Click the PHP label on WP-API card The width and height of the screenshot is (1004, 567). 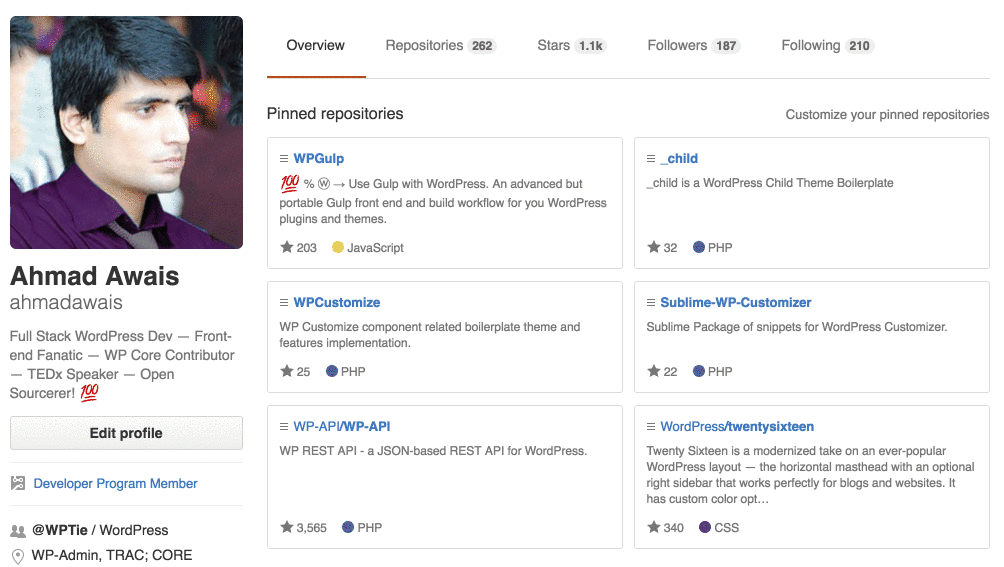click(370, 528)
